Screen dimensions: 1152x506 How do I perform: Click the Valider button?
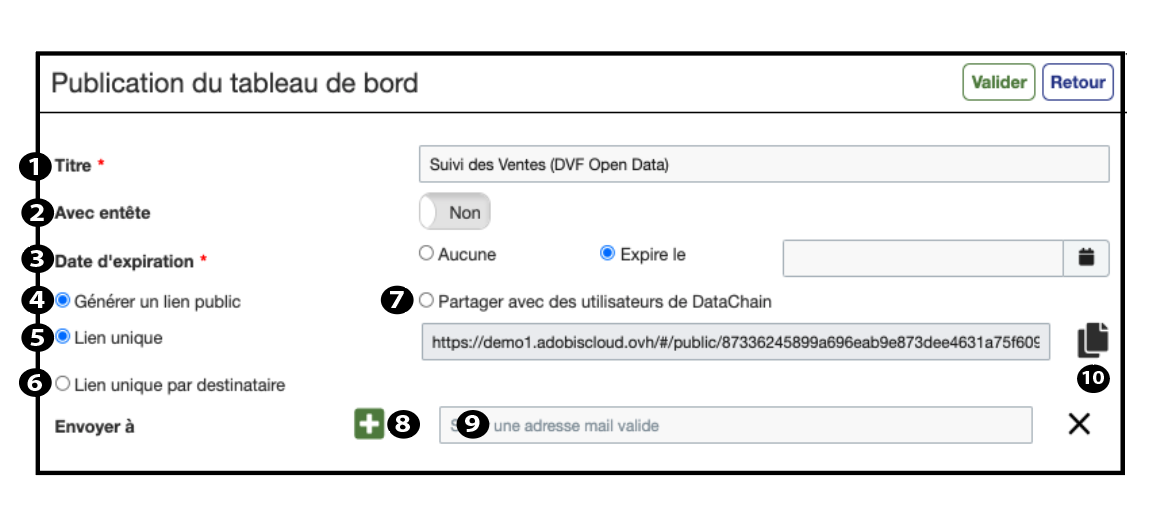click(998, 83)
